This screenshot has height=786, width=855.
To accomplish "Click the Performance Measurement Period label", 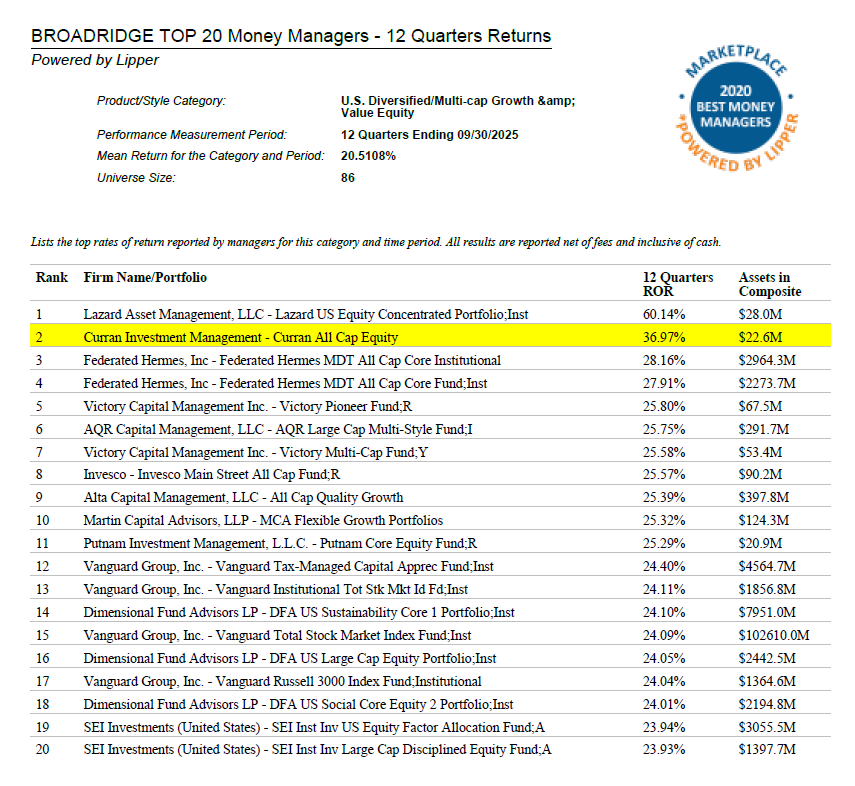I will [191, 135].
